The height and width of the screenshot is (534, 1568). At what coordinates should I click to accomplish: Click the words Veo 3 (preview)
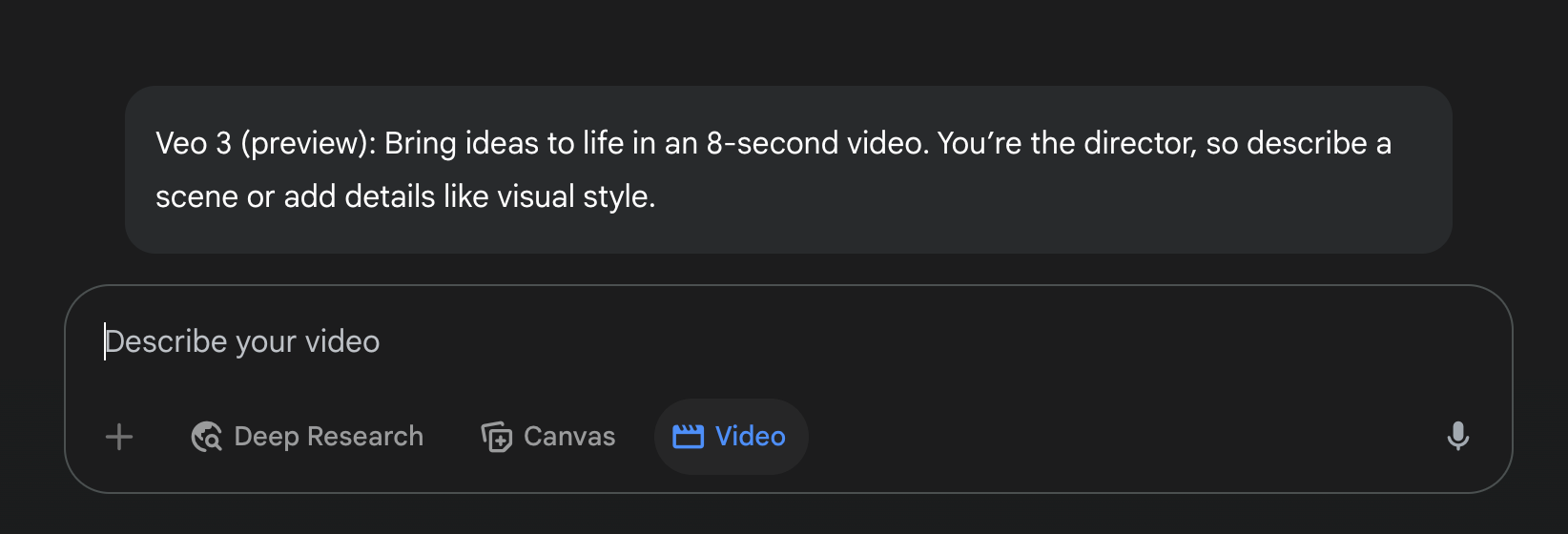point(265,143)
